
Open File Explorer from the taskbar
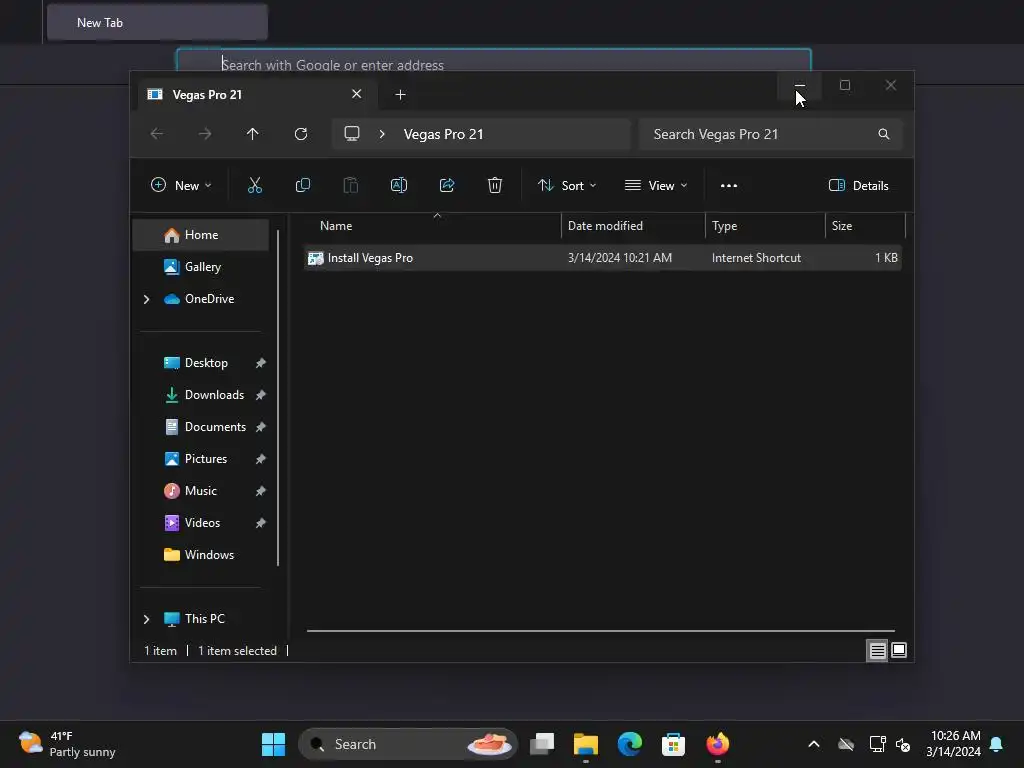tap(586, 744)
